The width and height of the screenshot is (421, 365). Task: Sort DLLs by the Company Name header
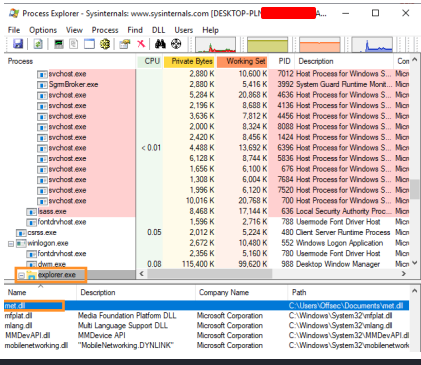[241, 293]
